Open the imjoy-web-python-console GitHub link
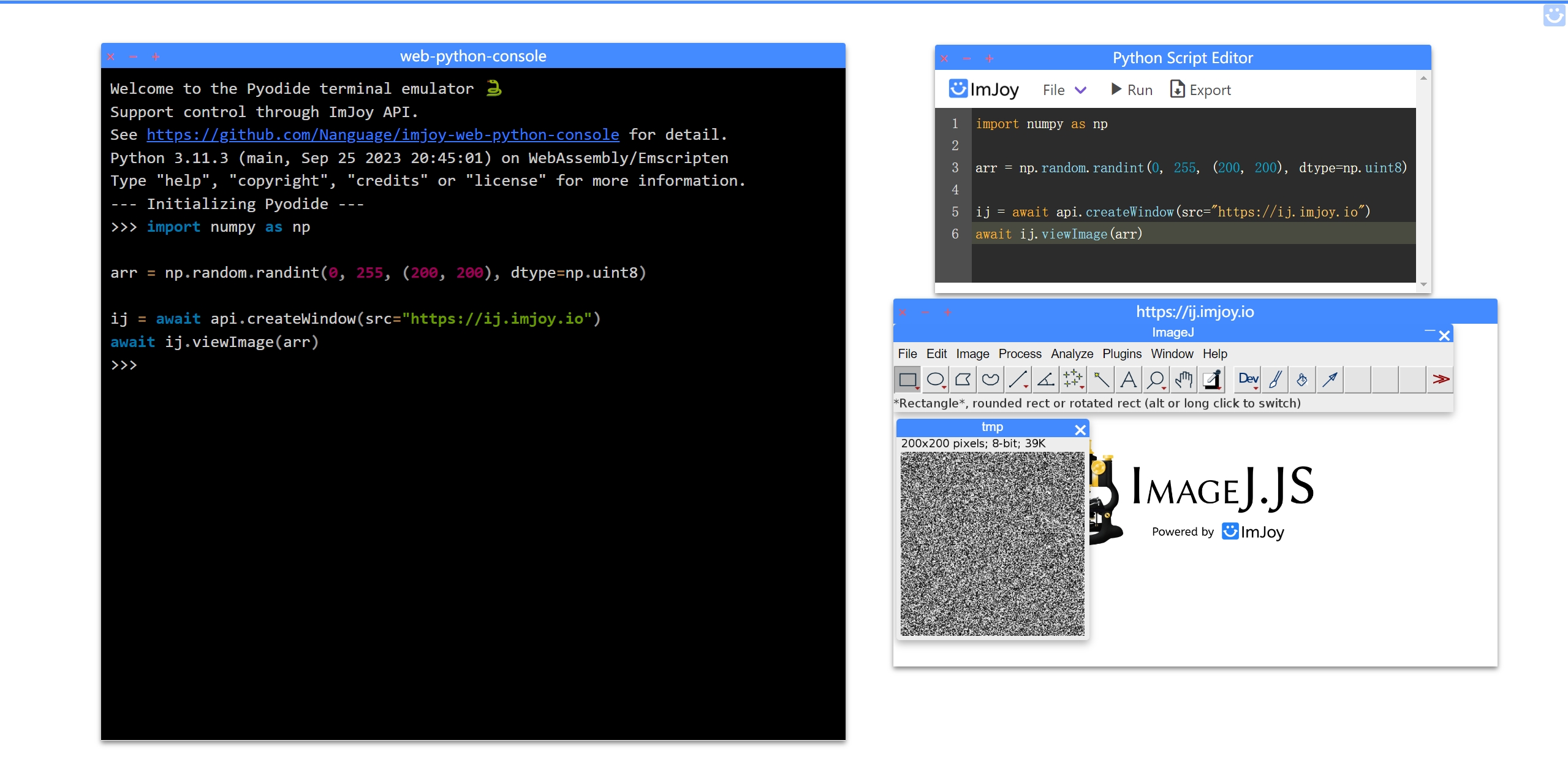Viewport: 1568px width, 775px height. (x=382, y=135)
